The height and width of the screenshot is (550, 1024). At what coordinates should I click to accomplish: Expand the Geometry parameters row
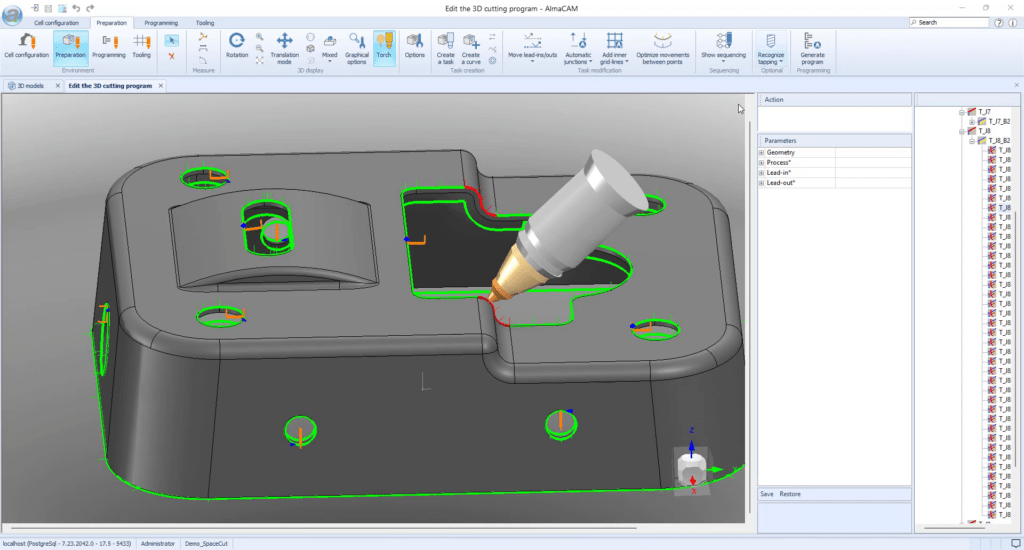(x=762, y=152)
